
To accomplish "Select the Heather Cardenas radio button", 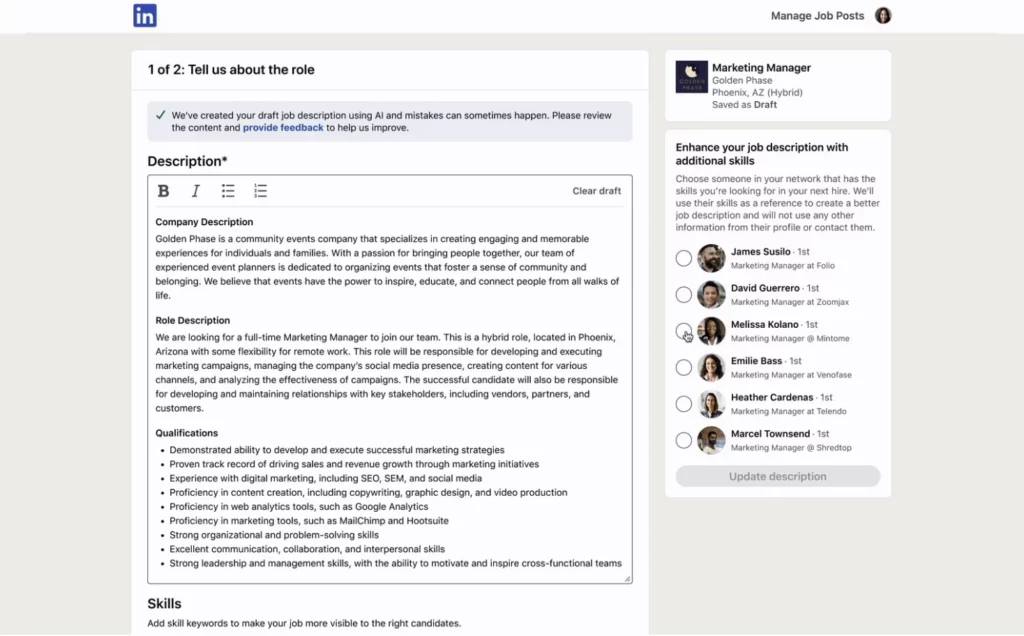I will tap(684, 404).
